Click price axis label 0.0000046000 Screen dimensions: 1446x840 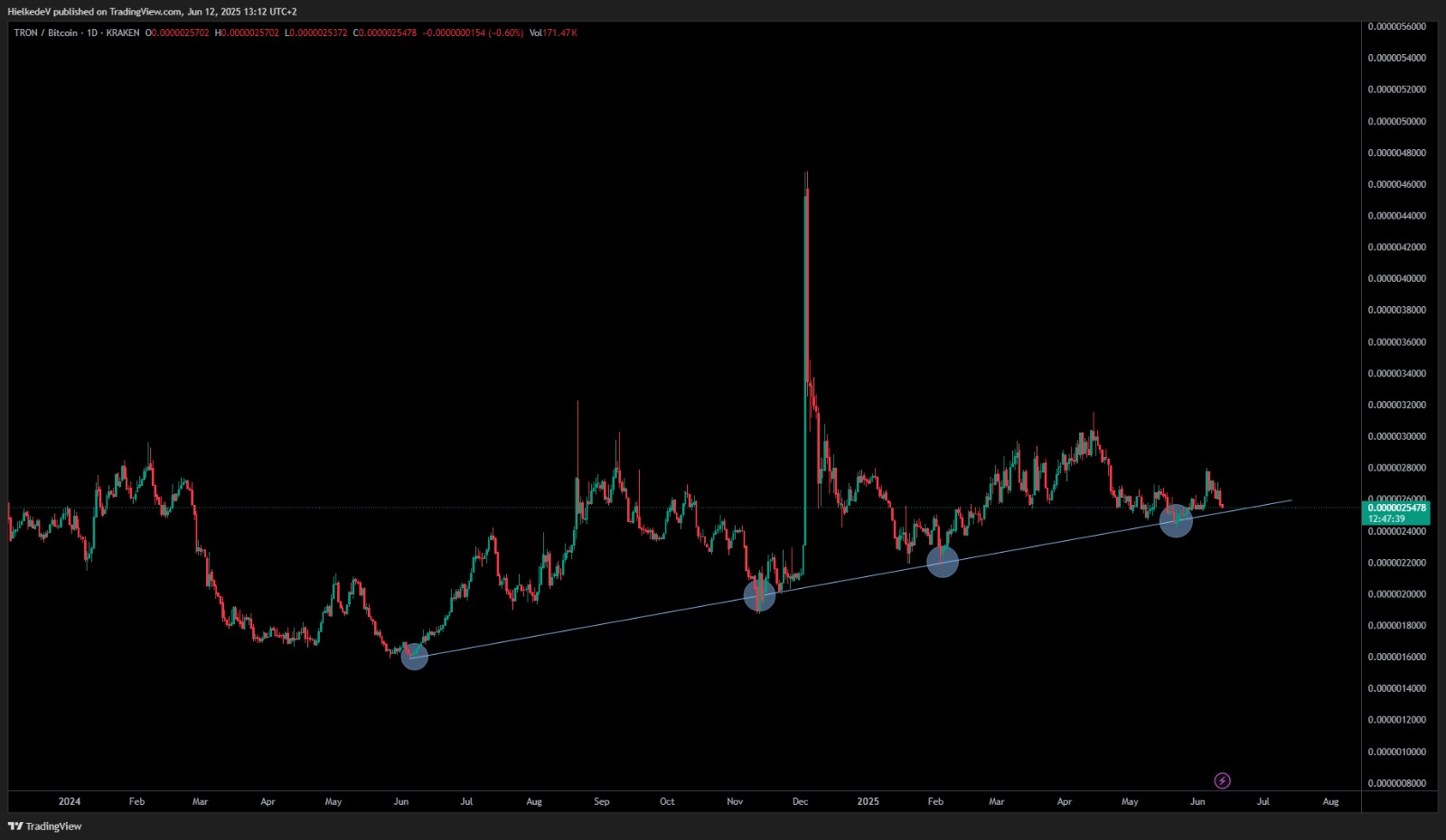pos(1396,184)
